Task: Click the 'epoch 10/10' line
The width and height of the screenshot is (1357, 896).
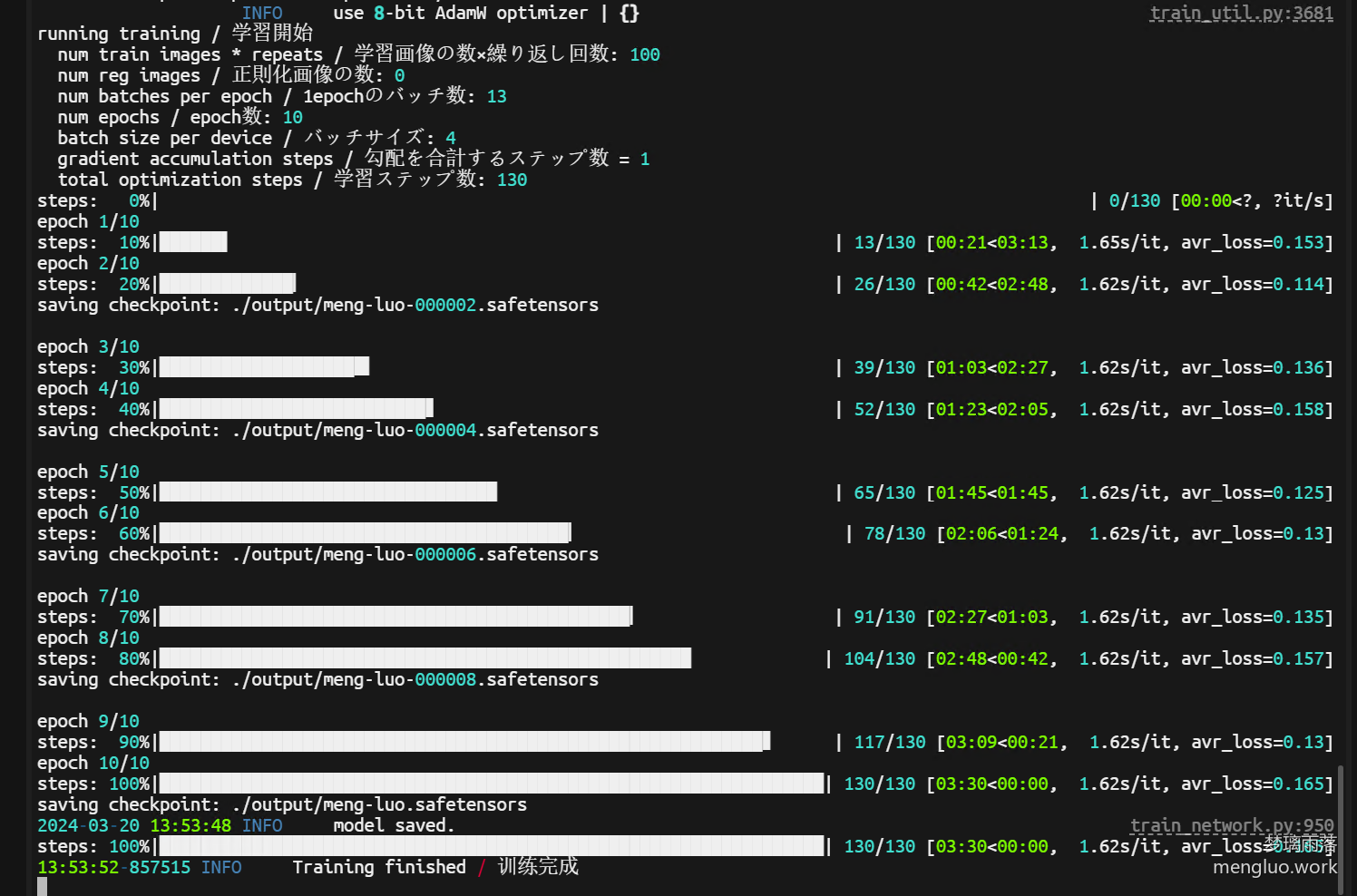Action: coord(93,763)
